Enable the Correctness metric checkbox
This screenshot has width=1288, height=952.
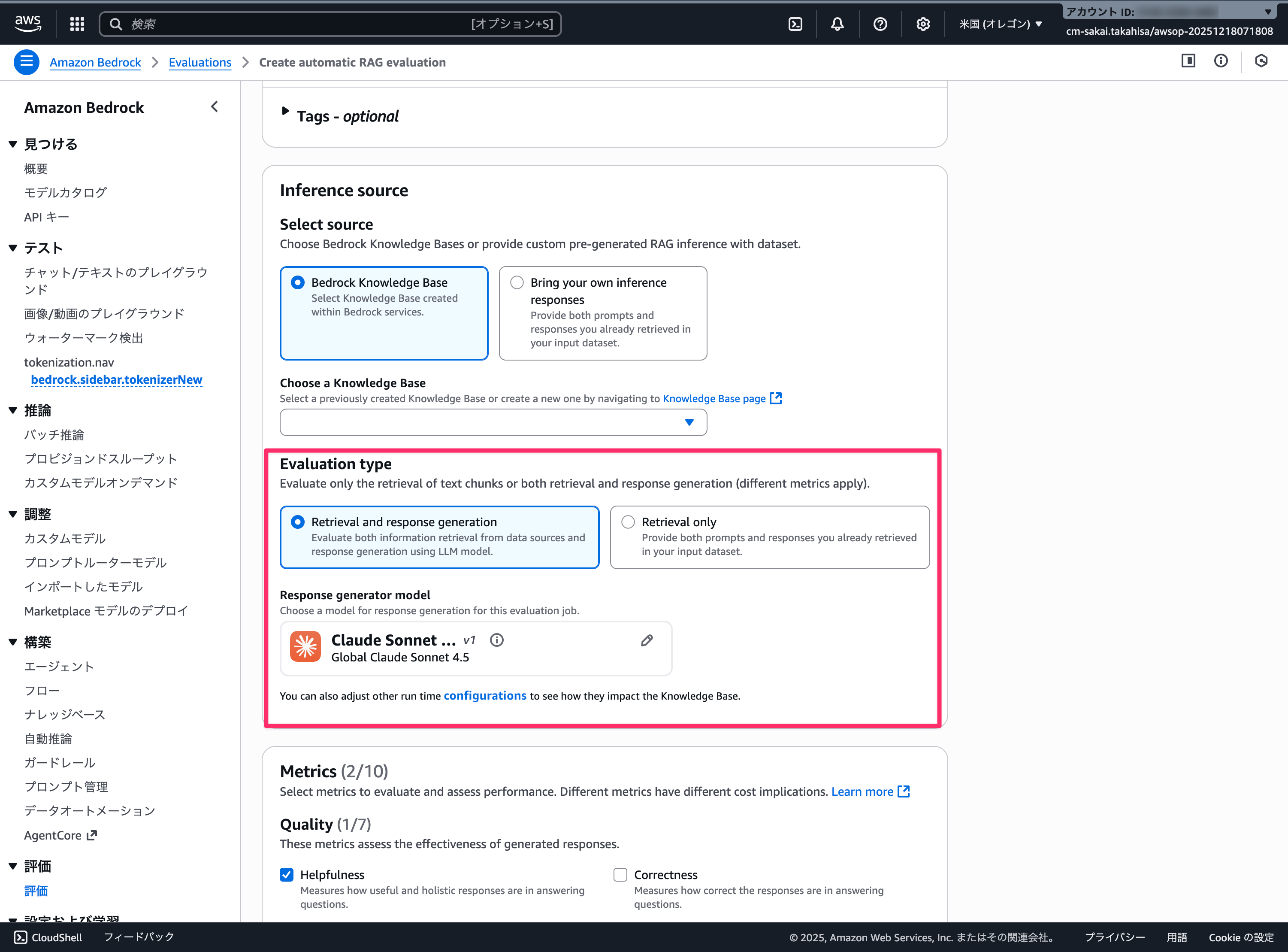coord(620,874)
